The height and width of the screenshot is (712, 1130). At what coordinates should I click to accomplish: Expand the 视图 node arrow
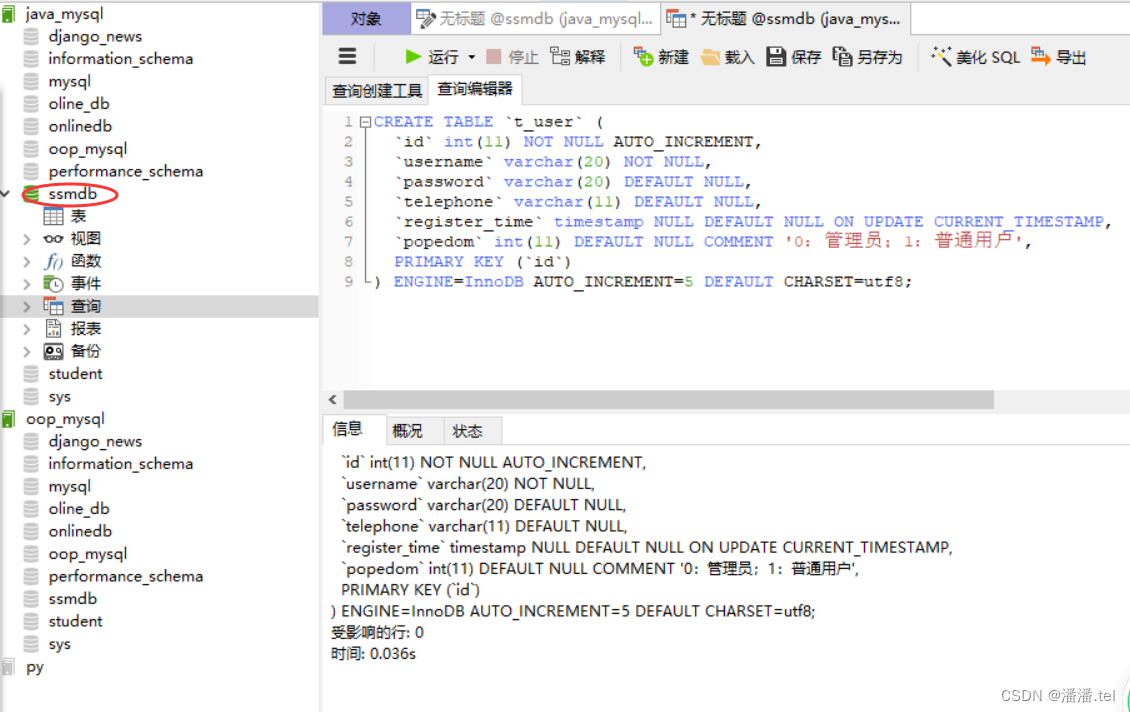(27, 239)
